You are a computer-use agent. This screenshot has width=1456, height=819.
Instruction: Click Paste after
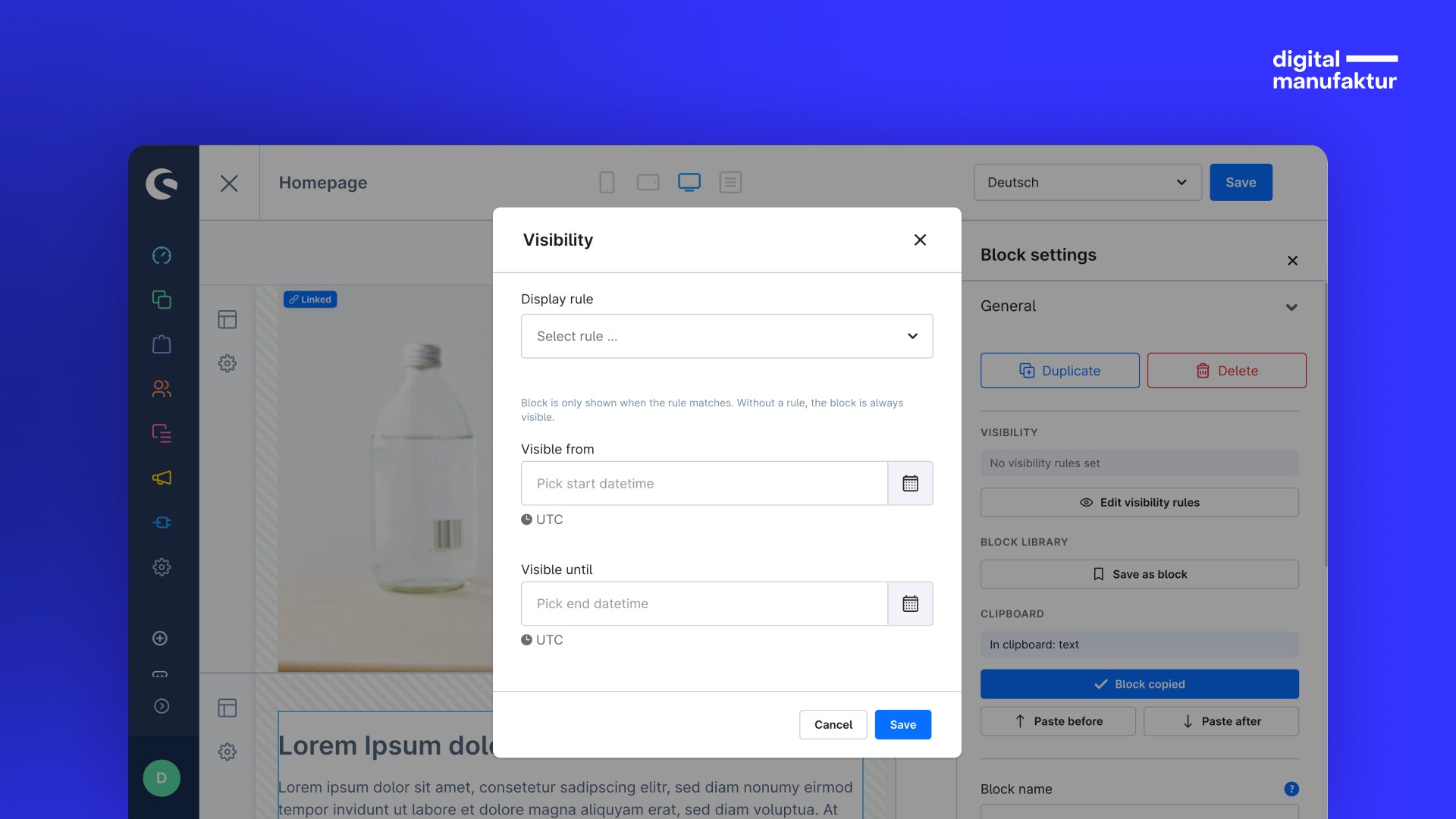click(1221, 721)
